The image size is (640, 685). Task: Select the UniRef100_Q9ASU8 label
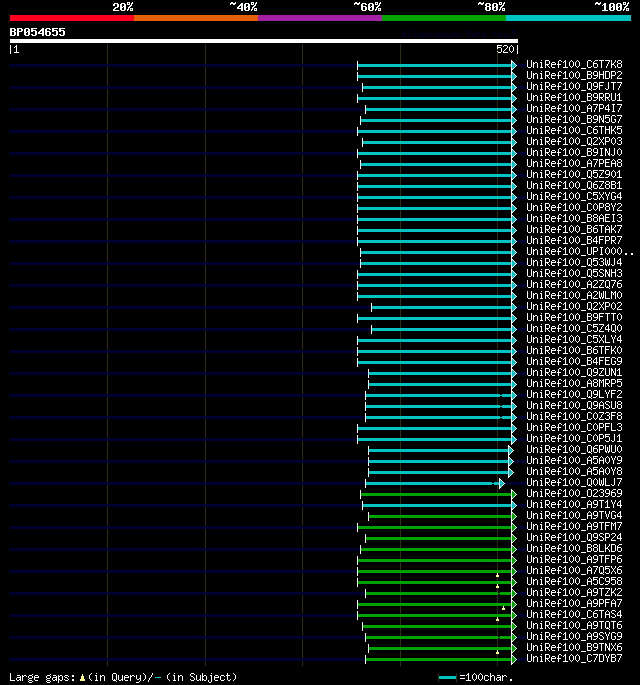574,405
